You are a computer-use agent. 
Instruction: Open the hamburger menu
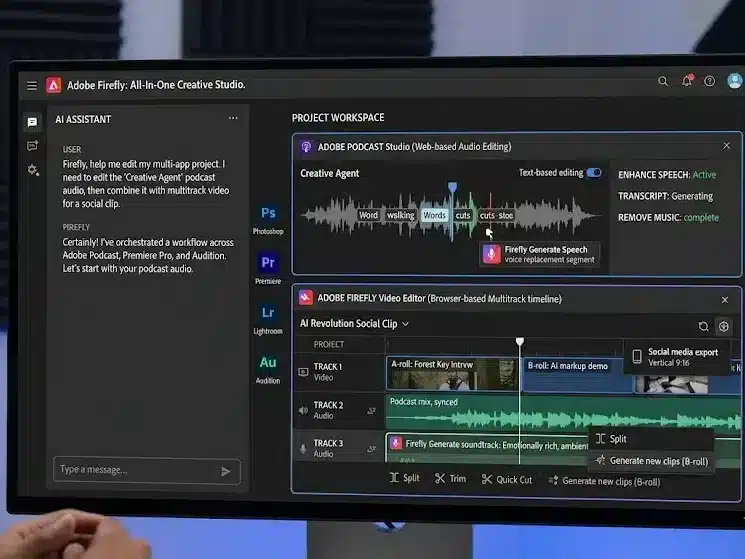(32, 85)
